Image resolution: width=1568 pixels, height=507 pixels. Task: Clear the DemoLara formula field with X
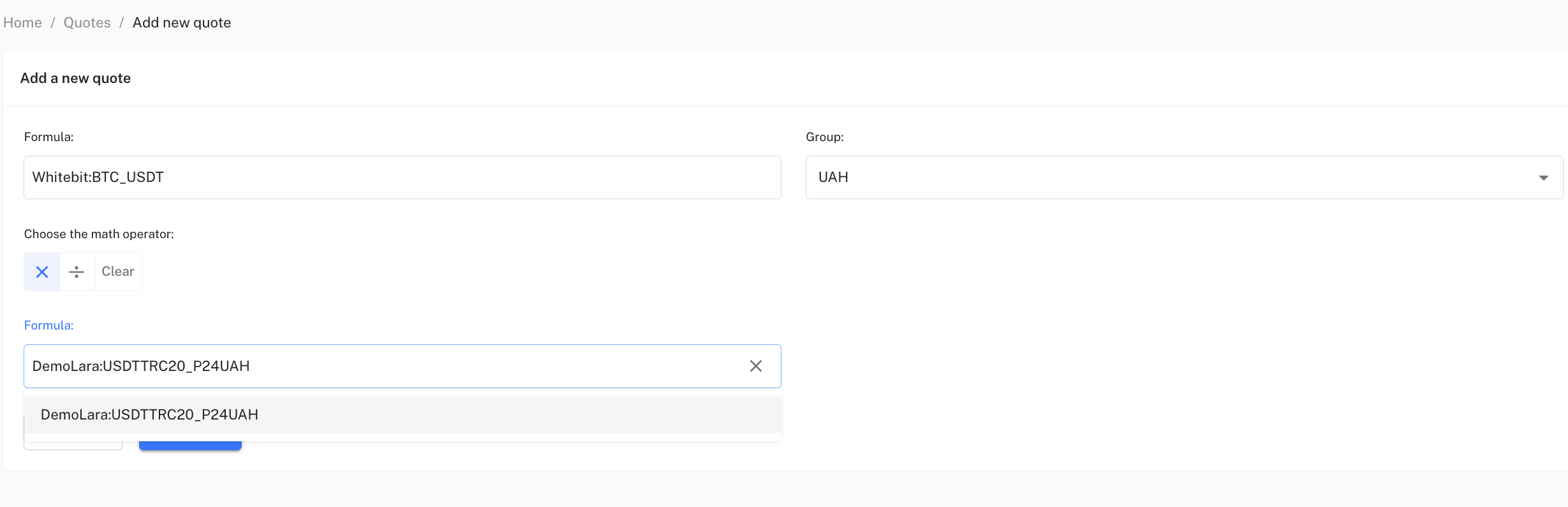pos(755,366)
